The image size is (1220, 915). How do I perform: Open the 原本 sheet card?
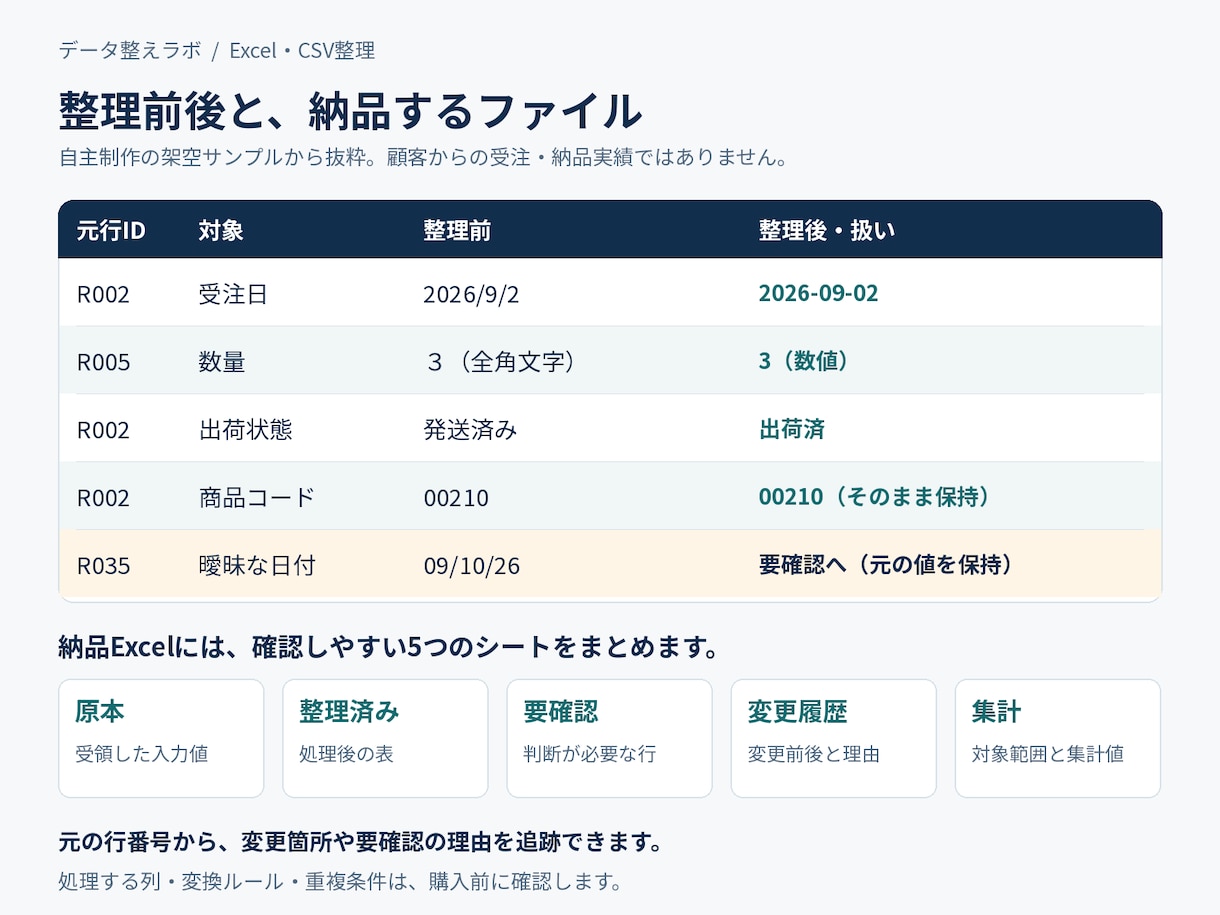click(x=161, y=738)
